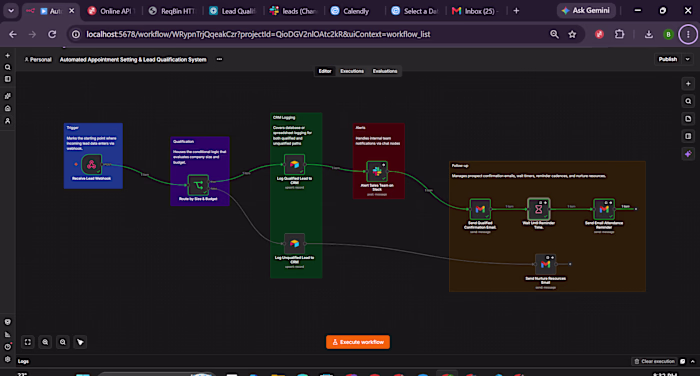Open the Send Email Attendance Reminder node

(604, 209)
